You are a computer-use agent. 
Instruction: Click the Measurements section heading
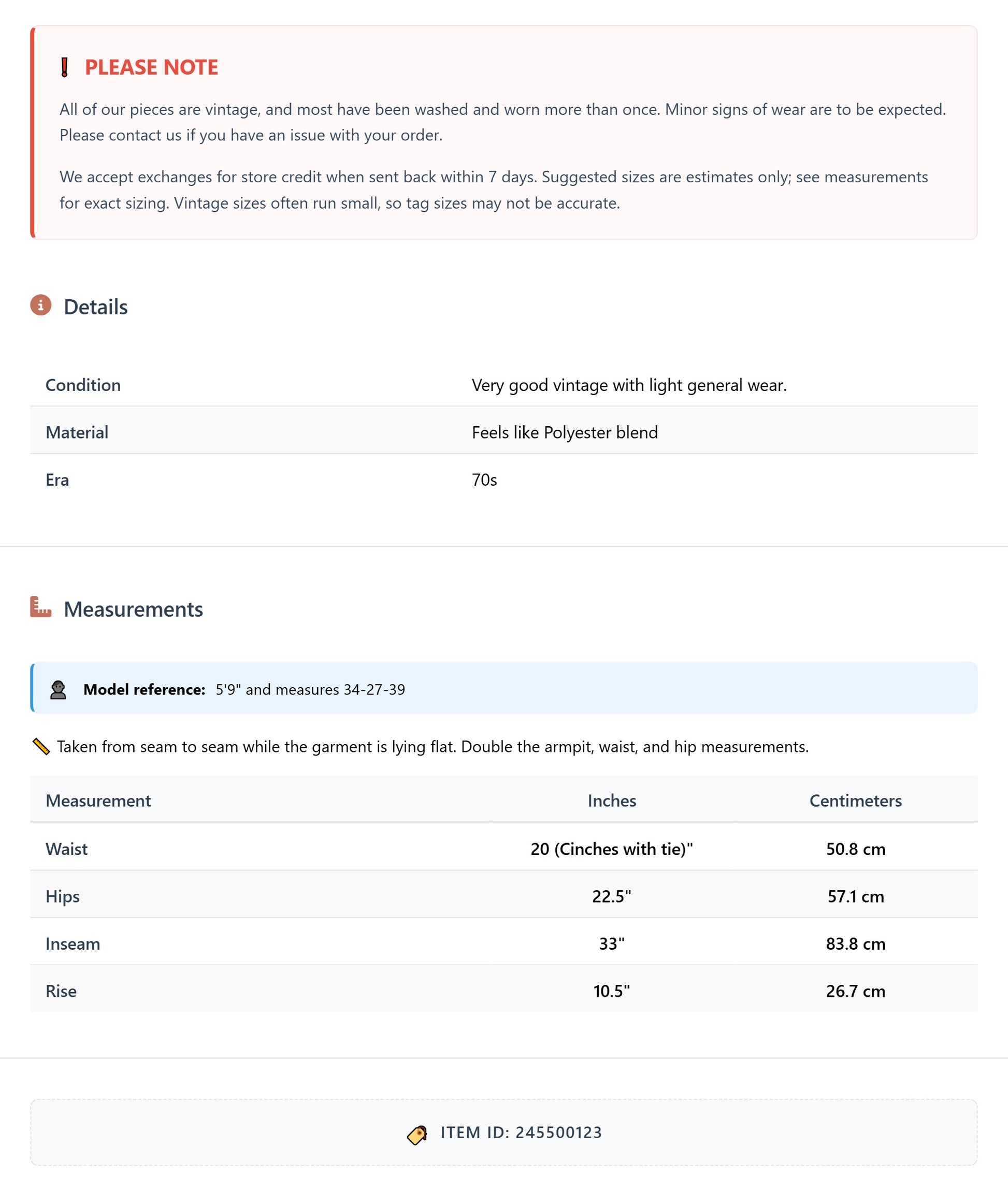pos(133,609)
